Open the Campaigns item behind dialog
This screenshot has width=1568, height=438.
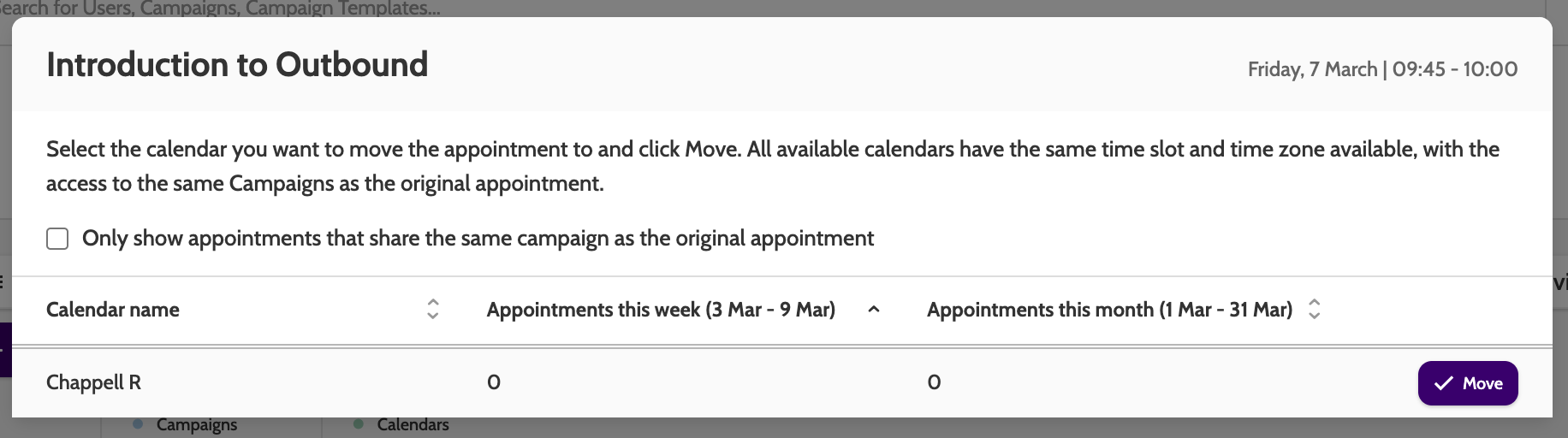[197, 425]
